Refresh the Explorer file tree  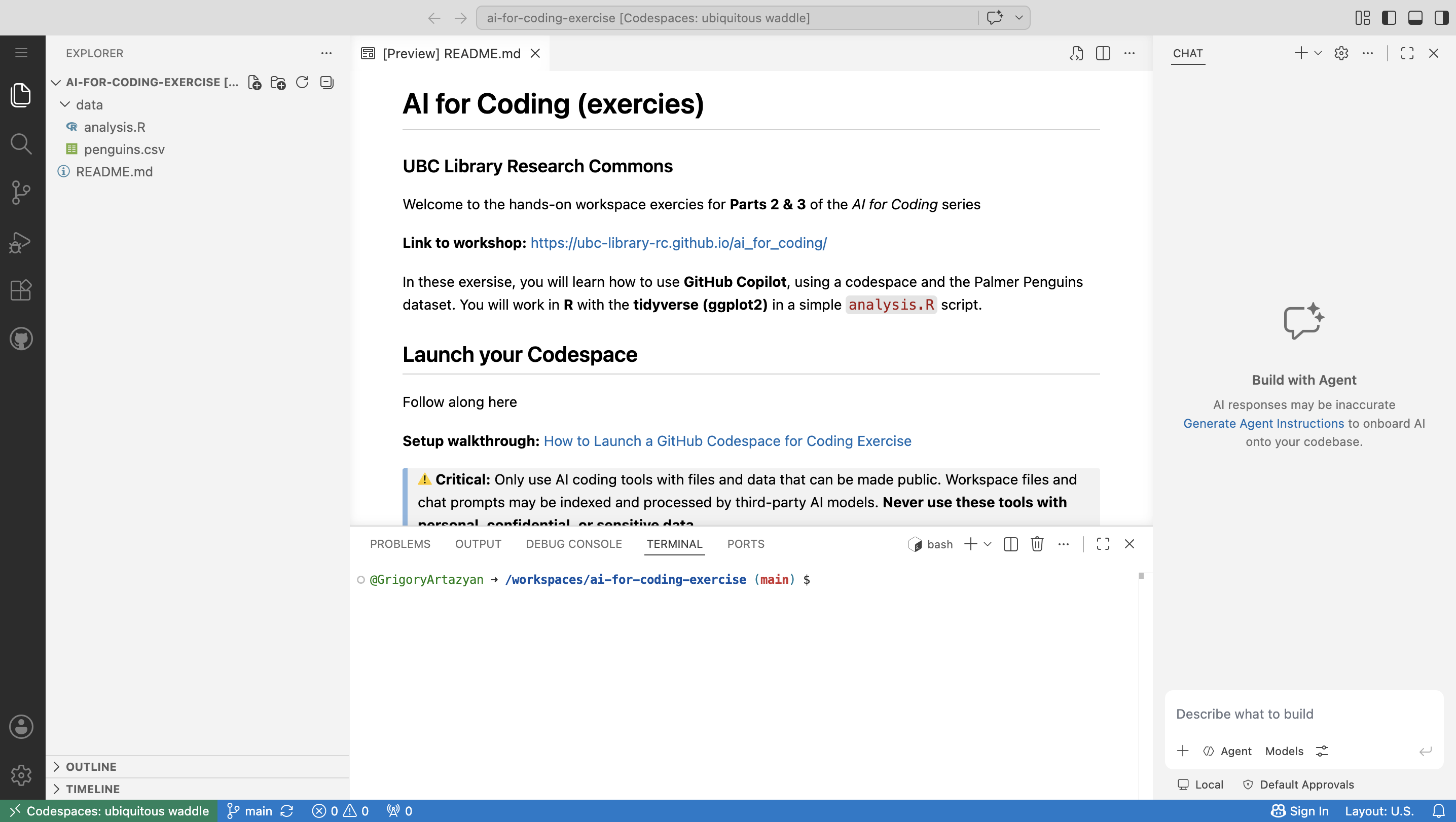(302, 83)
